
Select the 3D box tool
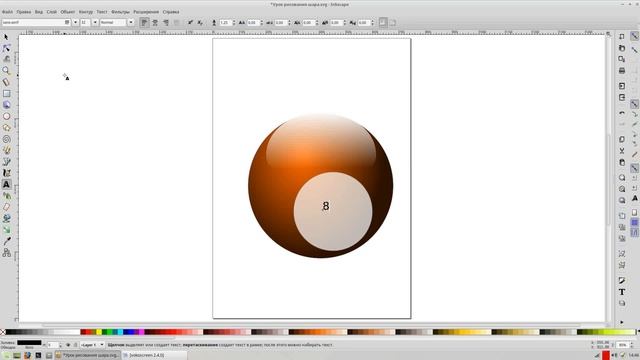pos(6,105)
